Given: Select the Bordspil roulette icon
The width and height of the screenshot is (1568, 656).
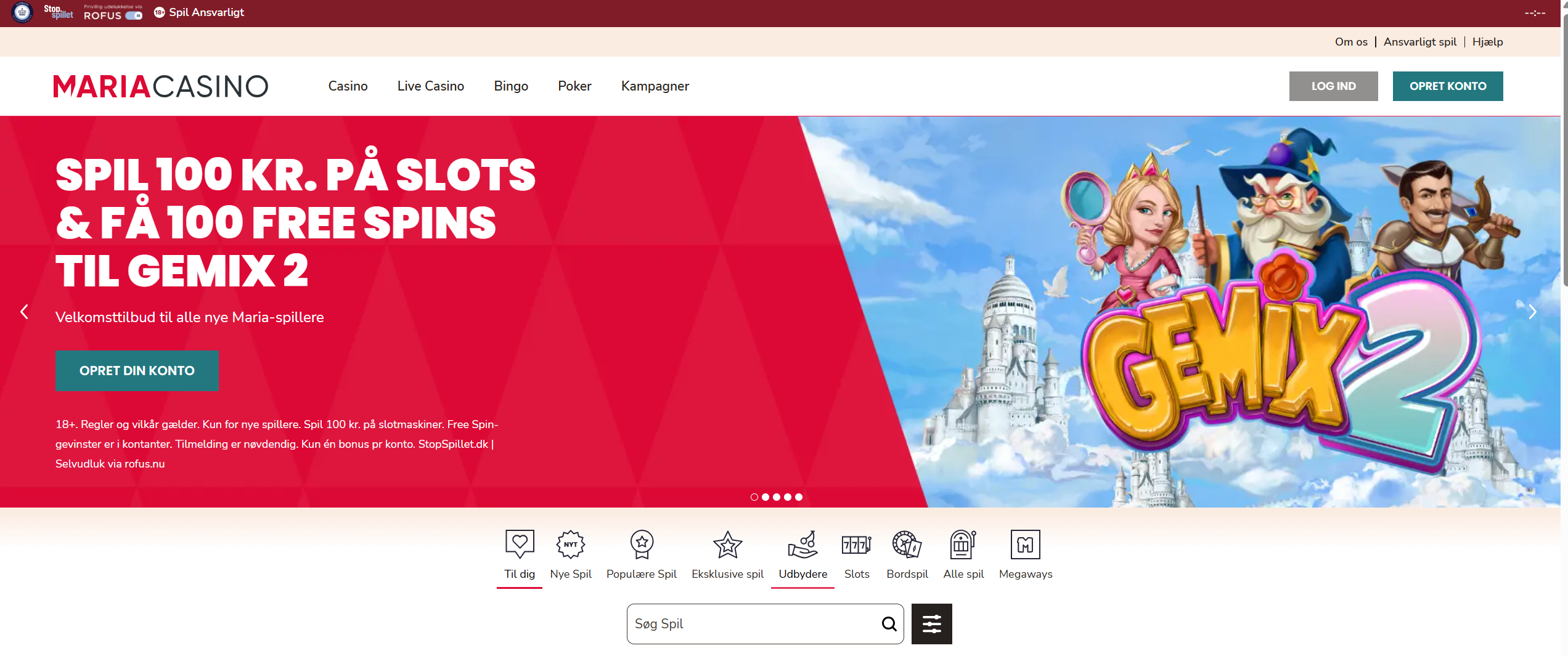Looking at the screenshot, I should [x=907, y=544].
